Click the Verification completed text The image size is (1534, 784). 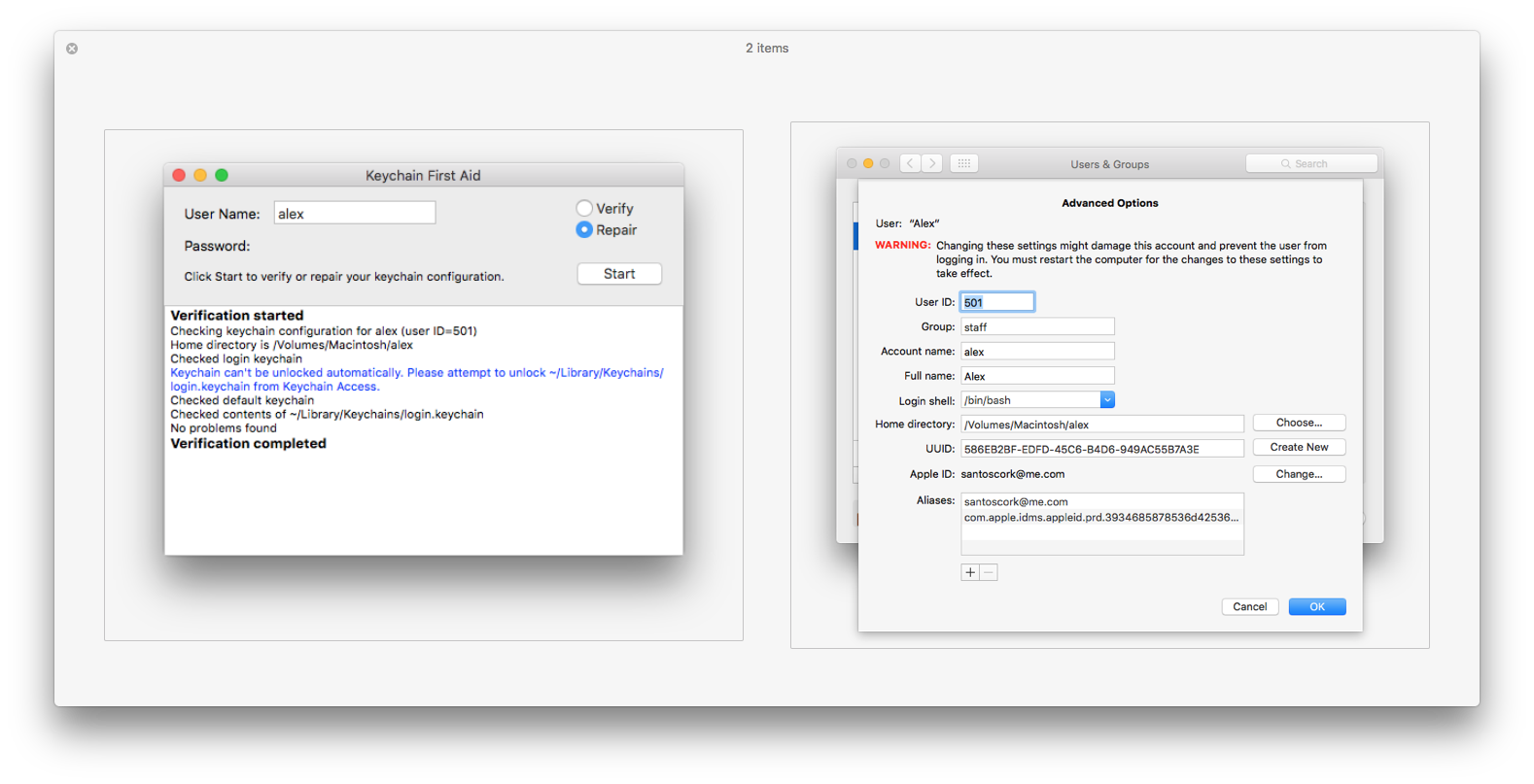(249, 443)
